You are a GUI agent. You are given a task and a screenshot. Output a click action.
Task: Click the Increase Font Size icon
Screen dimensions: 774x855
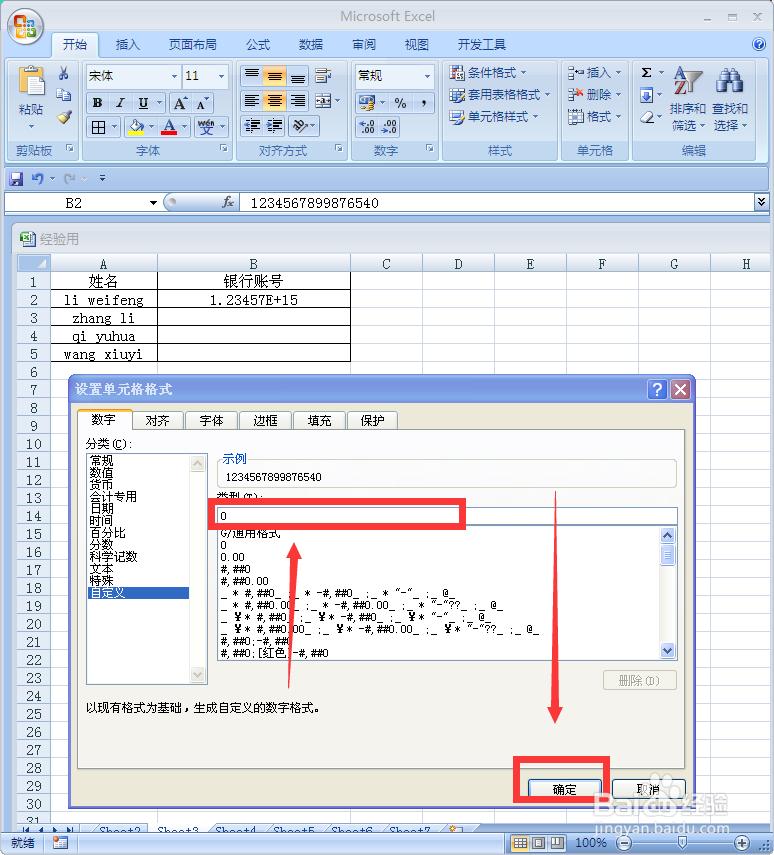coord(179,103)
